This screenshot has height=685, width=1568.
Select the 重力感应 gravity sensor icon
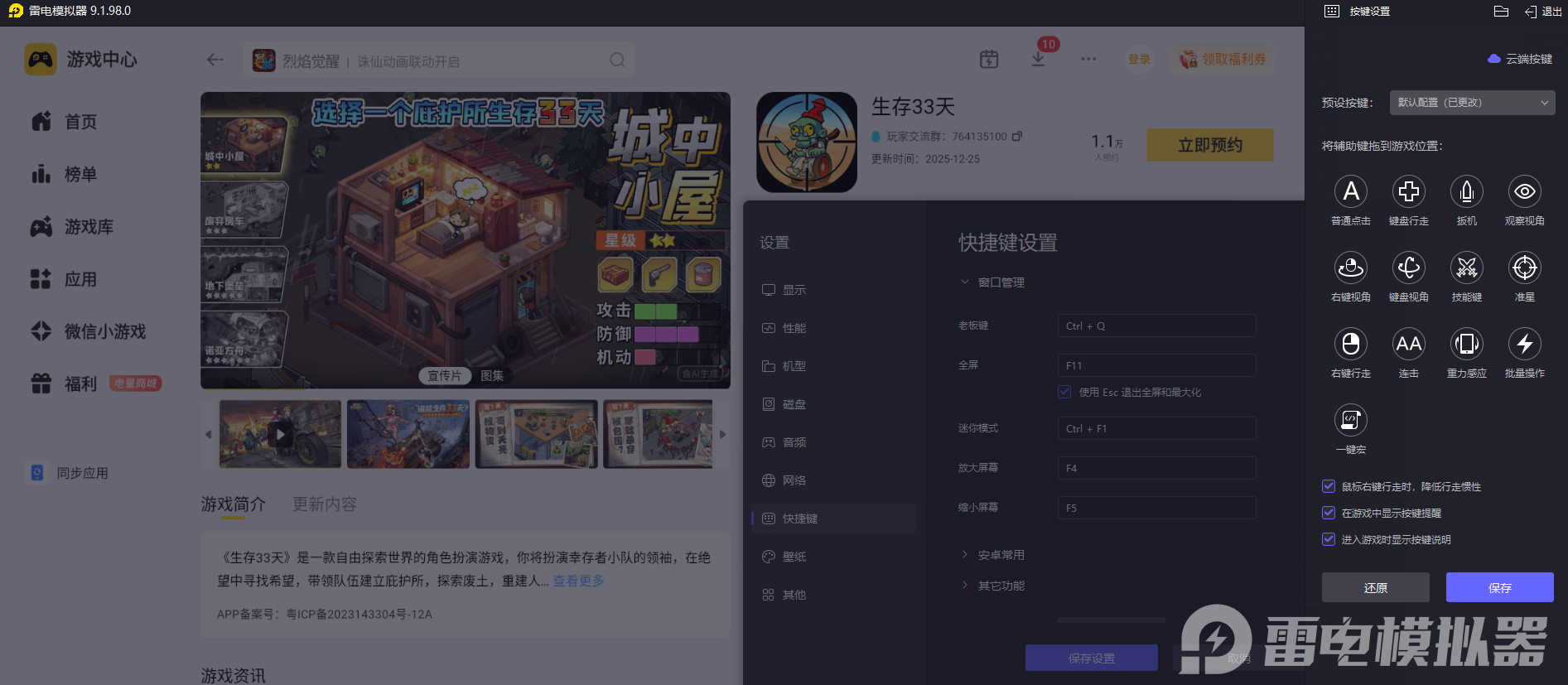pos(1467,344)
